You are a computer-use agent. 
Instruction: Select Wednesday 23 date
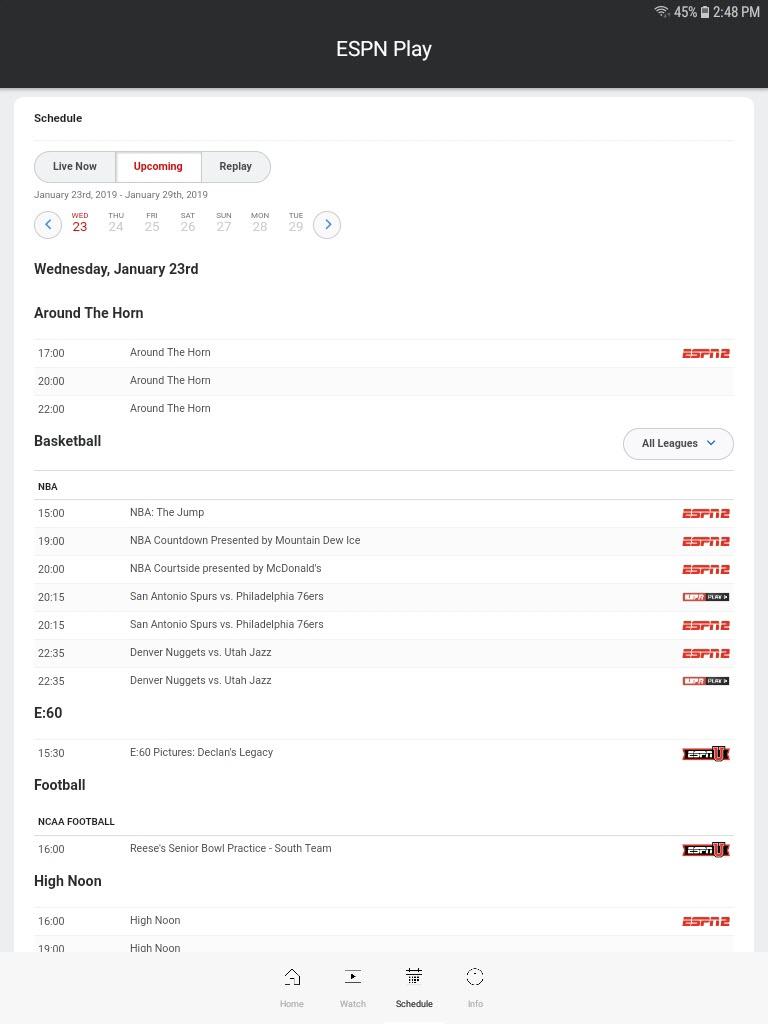(80, 223)
